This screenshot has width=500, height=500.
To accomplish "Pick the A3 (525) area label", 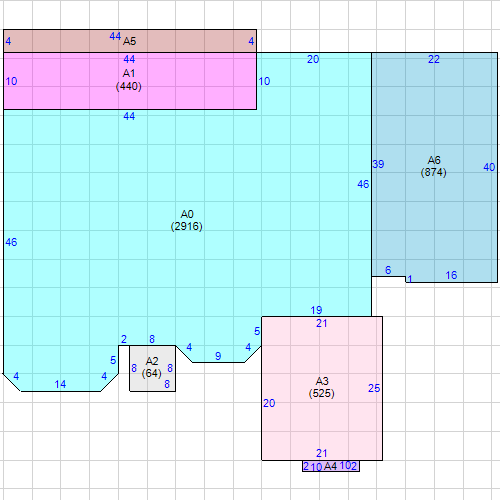I will (321, 387).
